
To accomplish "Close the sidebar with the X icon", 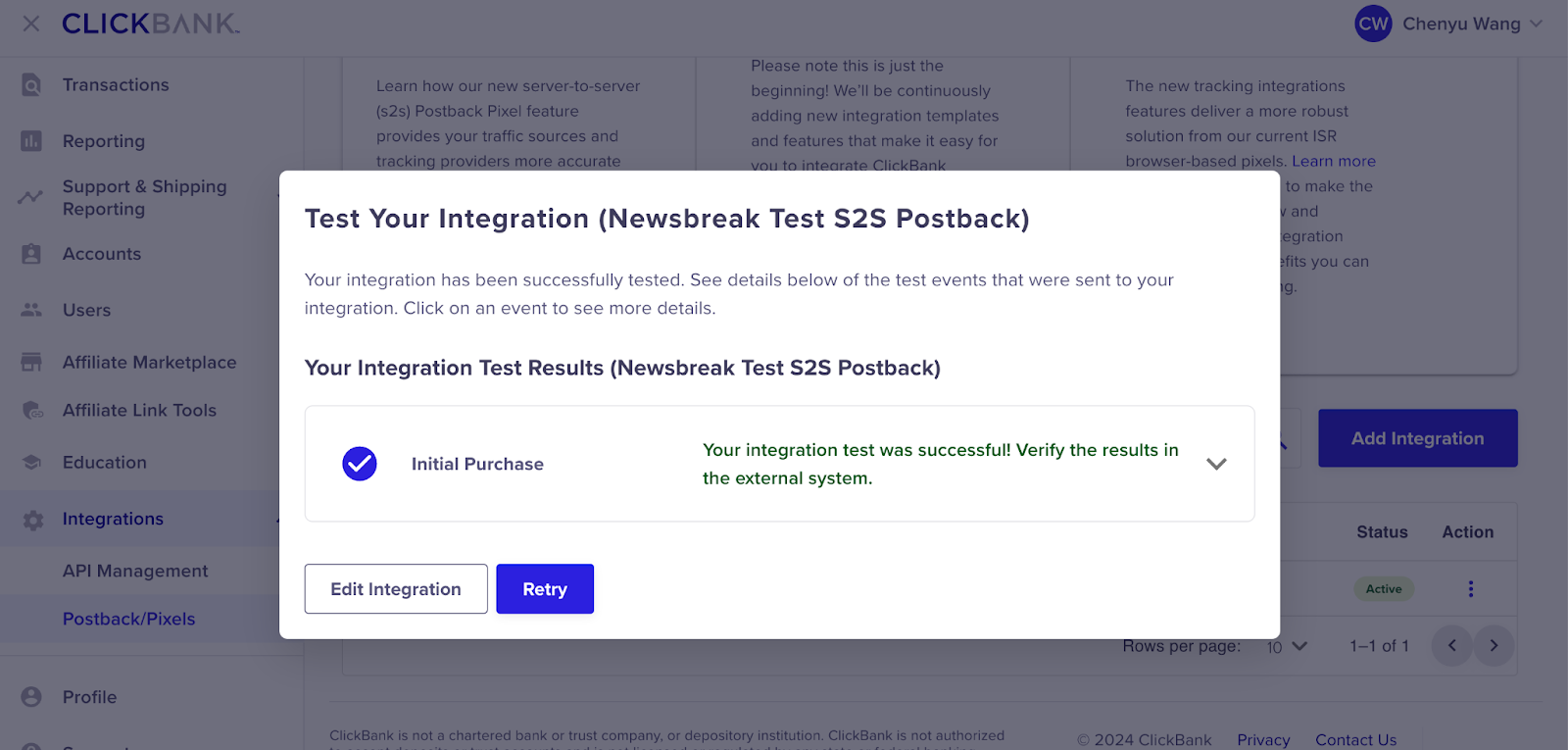I will point(31,24).
